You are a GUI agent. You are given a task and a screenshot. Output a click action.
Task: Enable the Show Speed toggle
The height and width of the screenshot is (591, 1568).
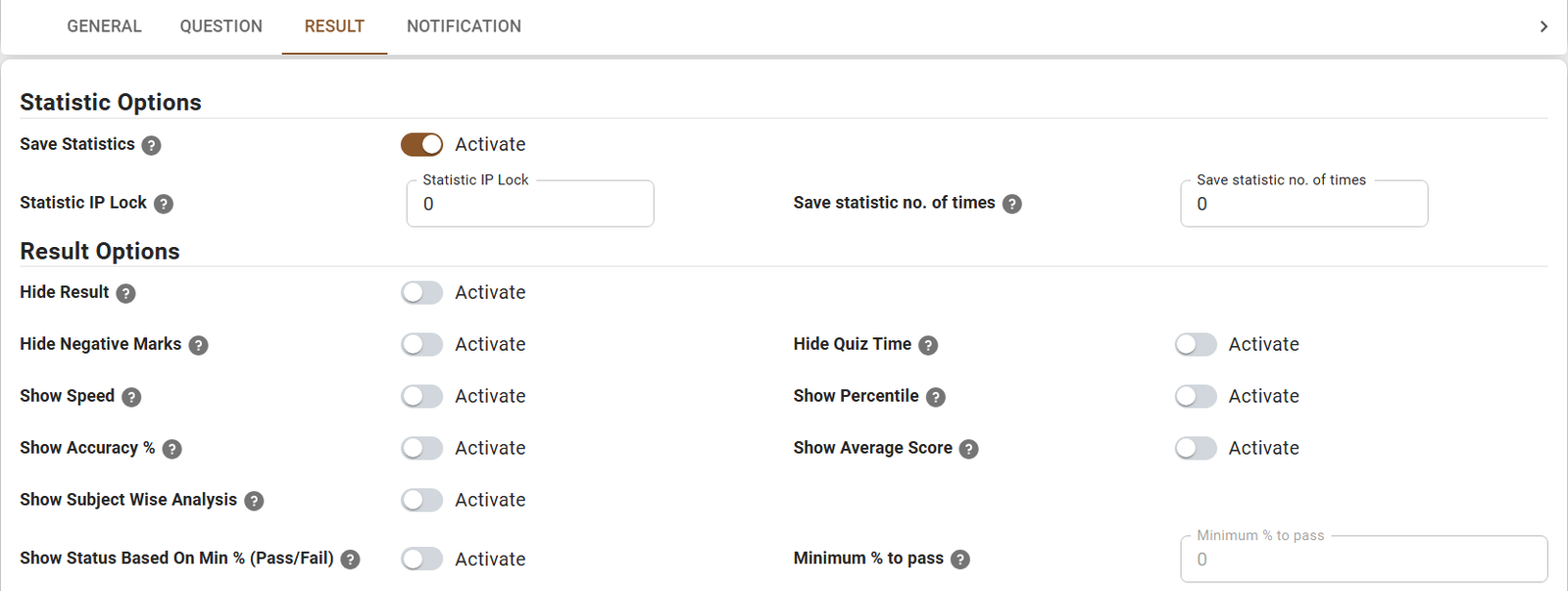point(421,397)
